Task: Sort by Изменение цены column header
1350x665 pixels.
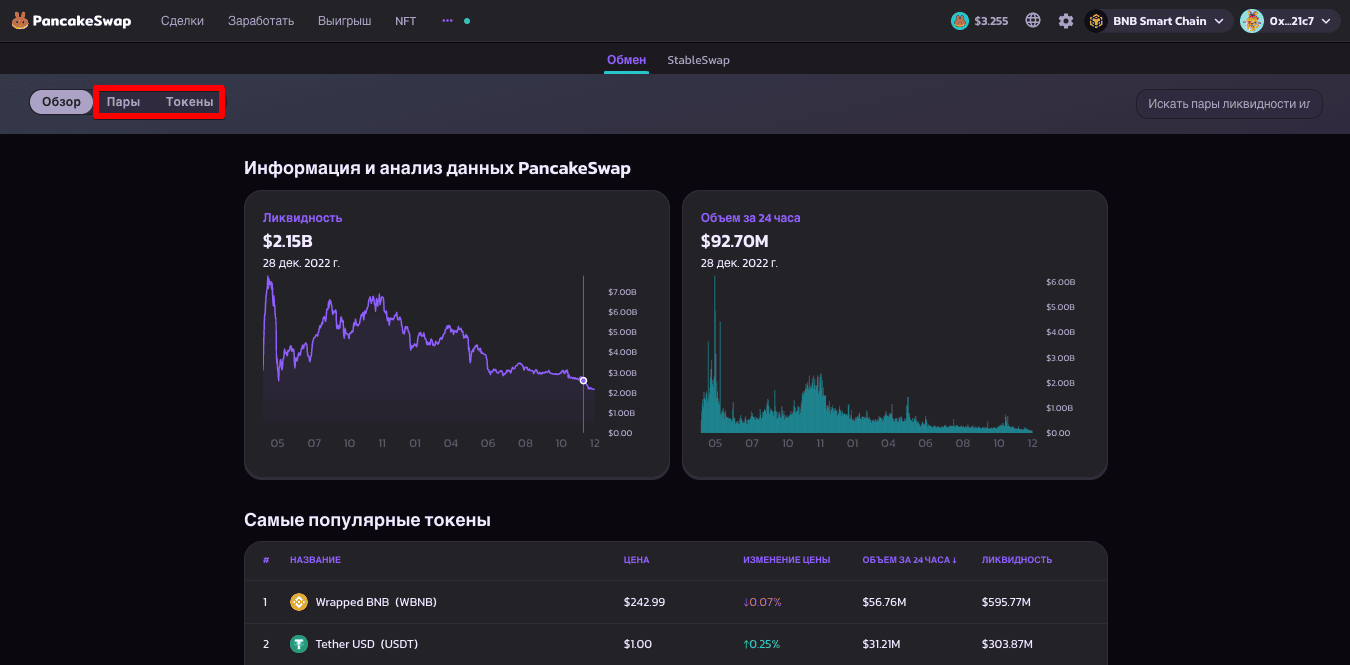Action: coord(786,560)
